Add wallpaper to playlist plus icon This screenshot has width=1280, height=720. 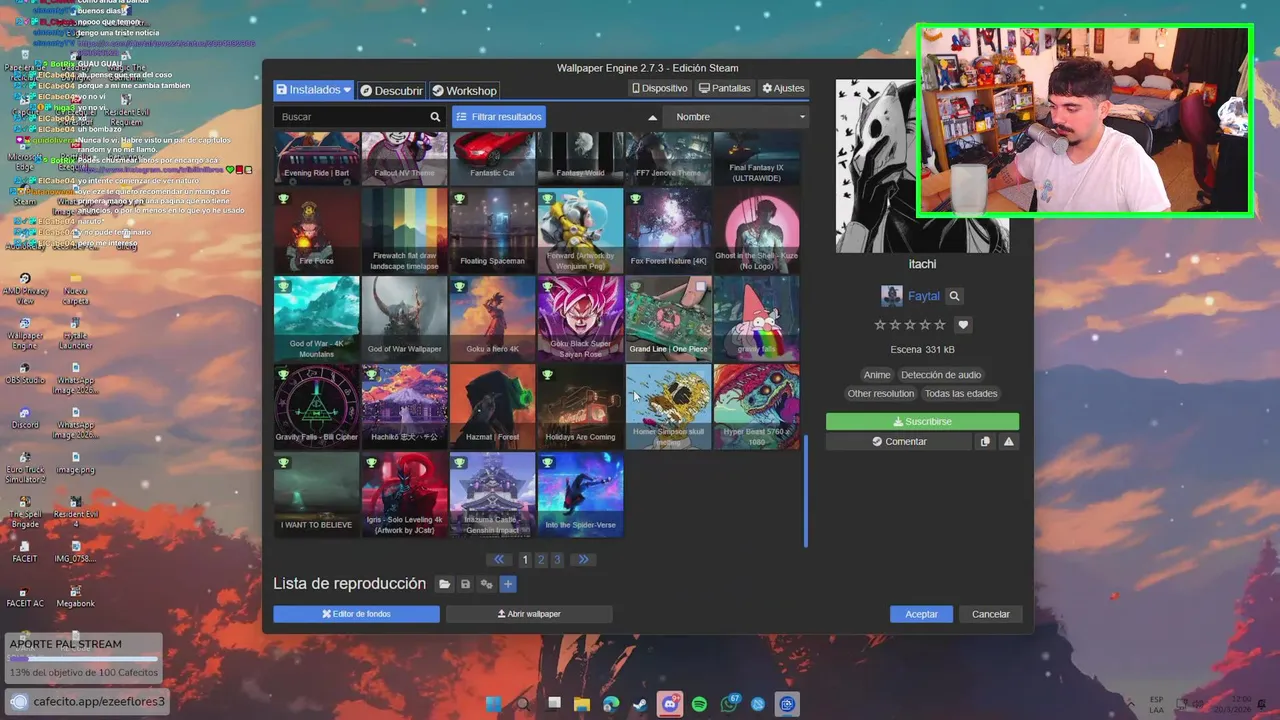pyautogui.click(x=508, y=584)
